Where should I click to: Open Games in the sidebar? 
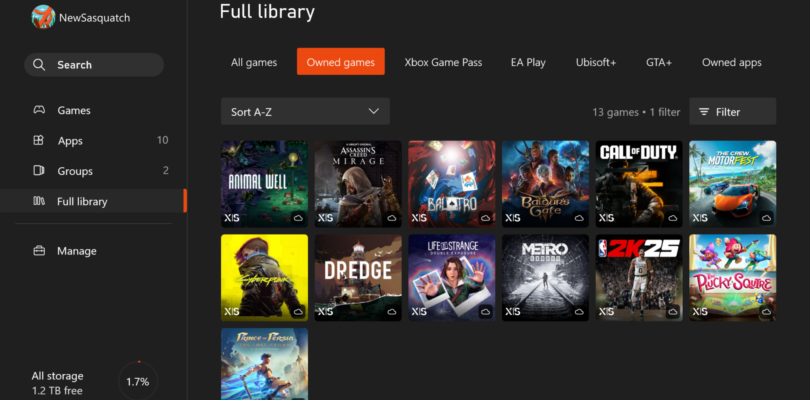(93, 110)
